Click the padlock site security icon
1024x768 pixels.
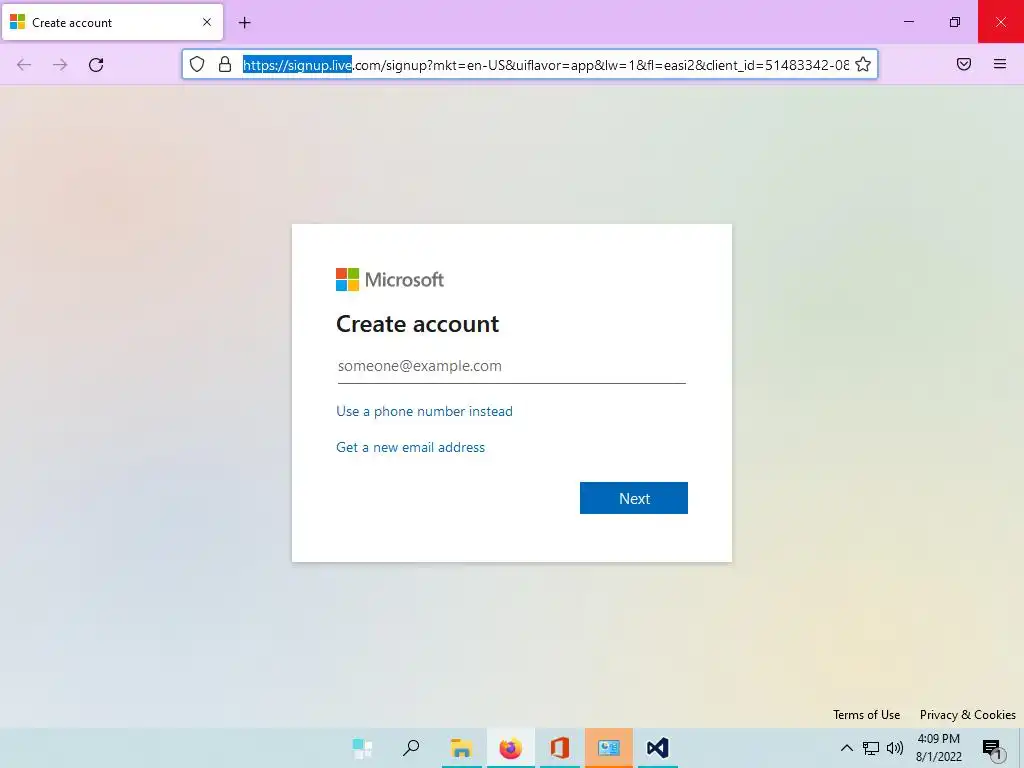point(225,64)
